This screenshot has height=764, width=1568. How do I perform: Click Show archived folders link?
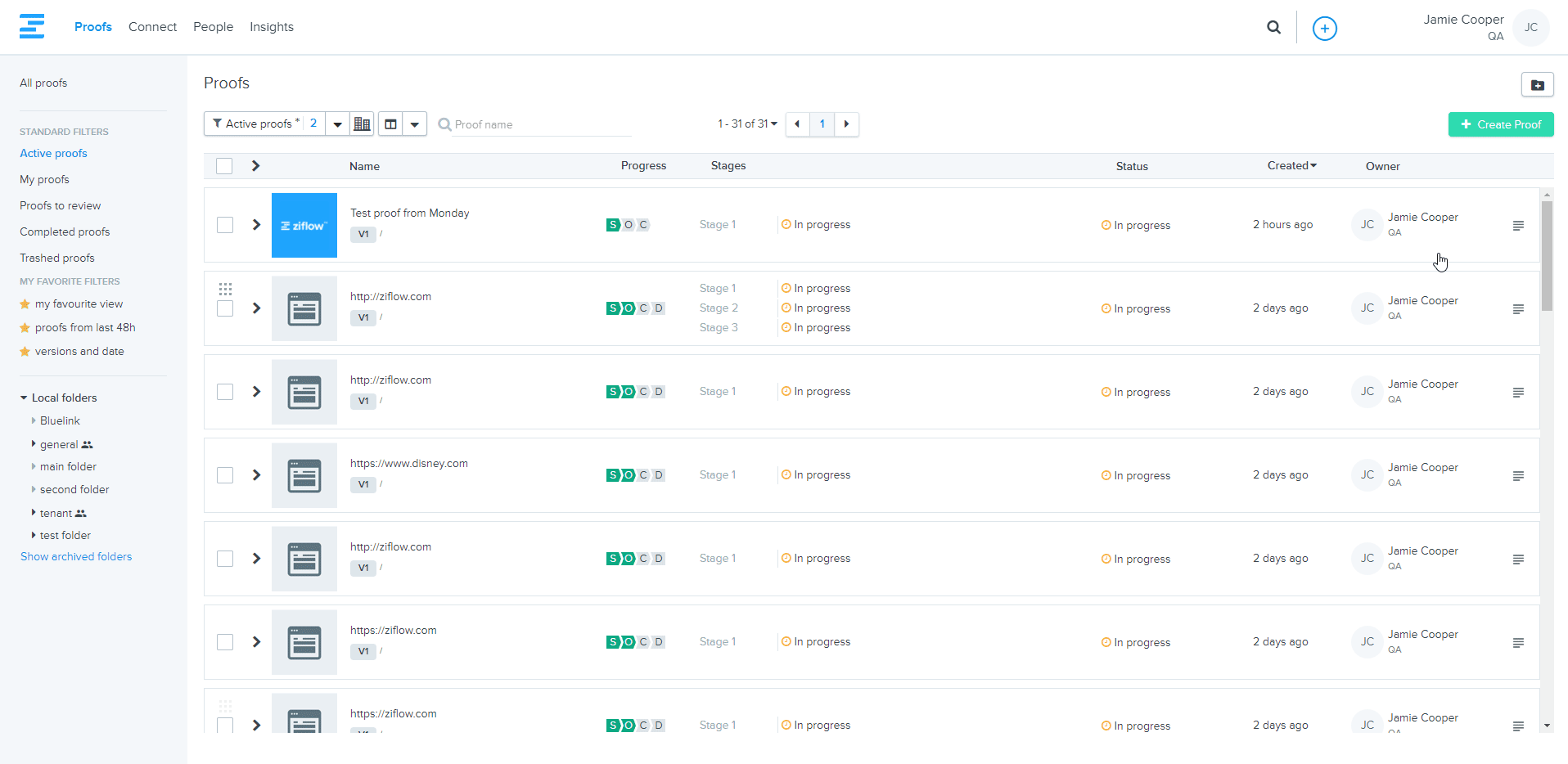click(x=76, y=556)
